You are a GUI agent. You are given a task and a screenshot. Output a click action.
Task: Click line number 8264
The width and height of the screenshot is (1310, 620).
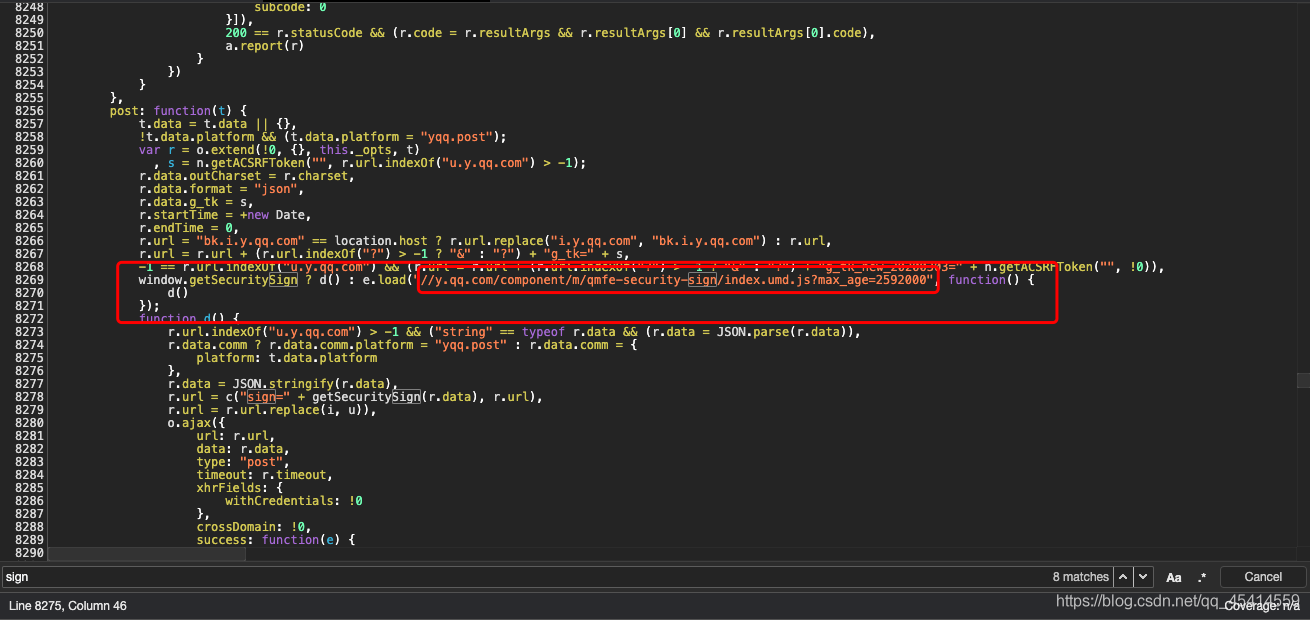point(29,215)
